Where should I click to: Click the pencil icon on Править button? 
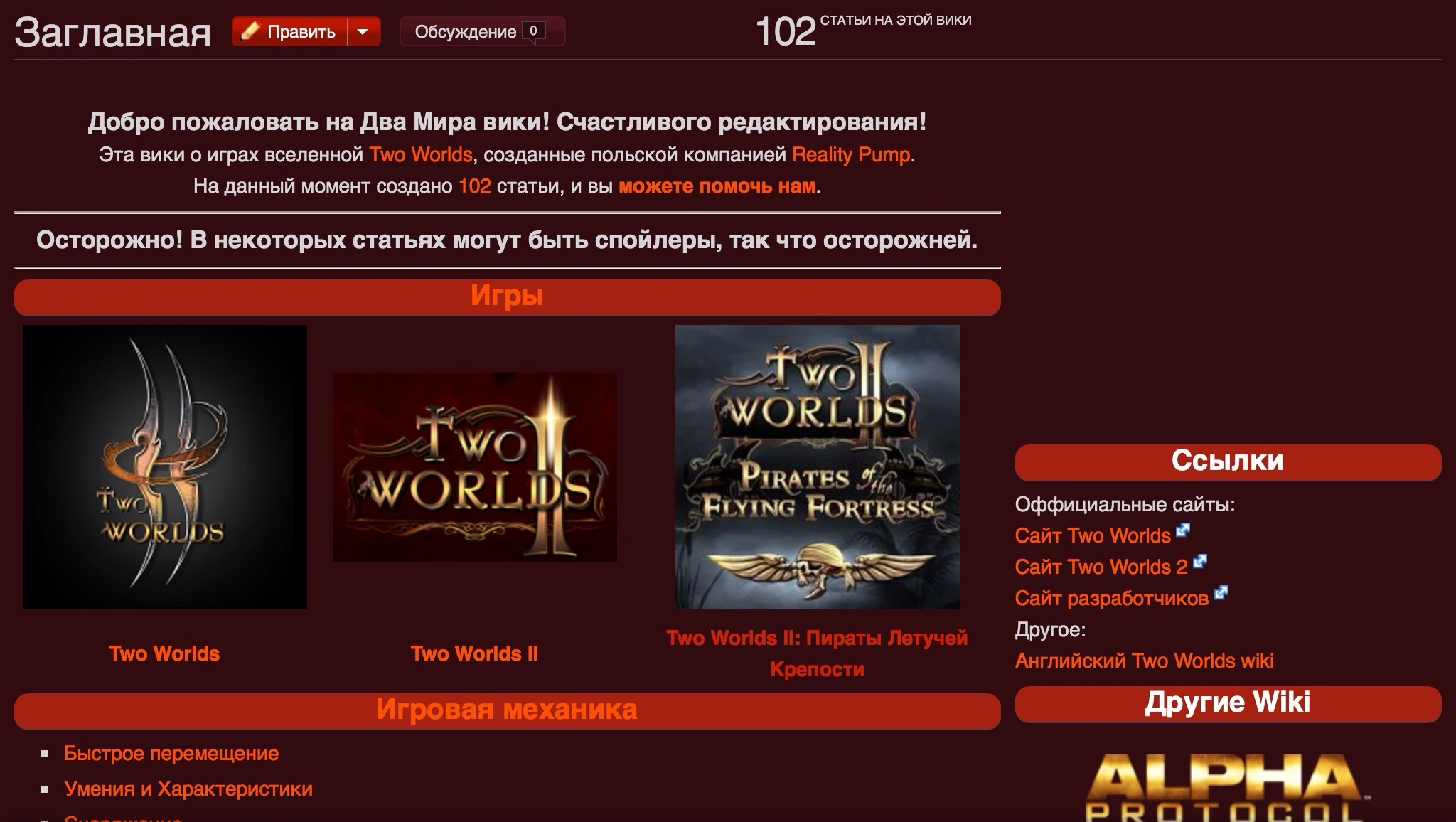tap(250, 31)
